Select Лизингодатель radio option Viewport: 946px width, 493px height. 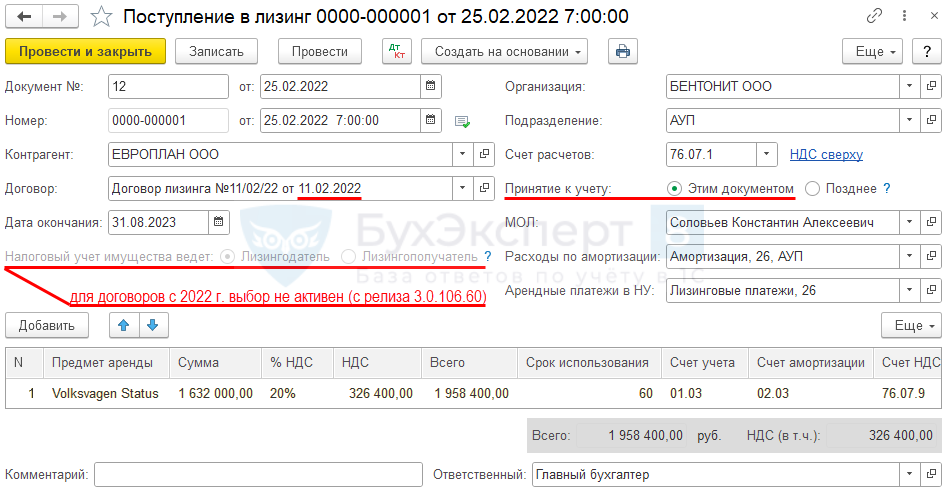[x=227, y=256]
